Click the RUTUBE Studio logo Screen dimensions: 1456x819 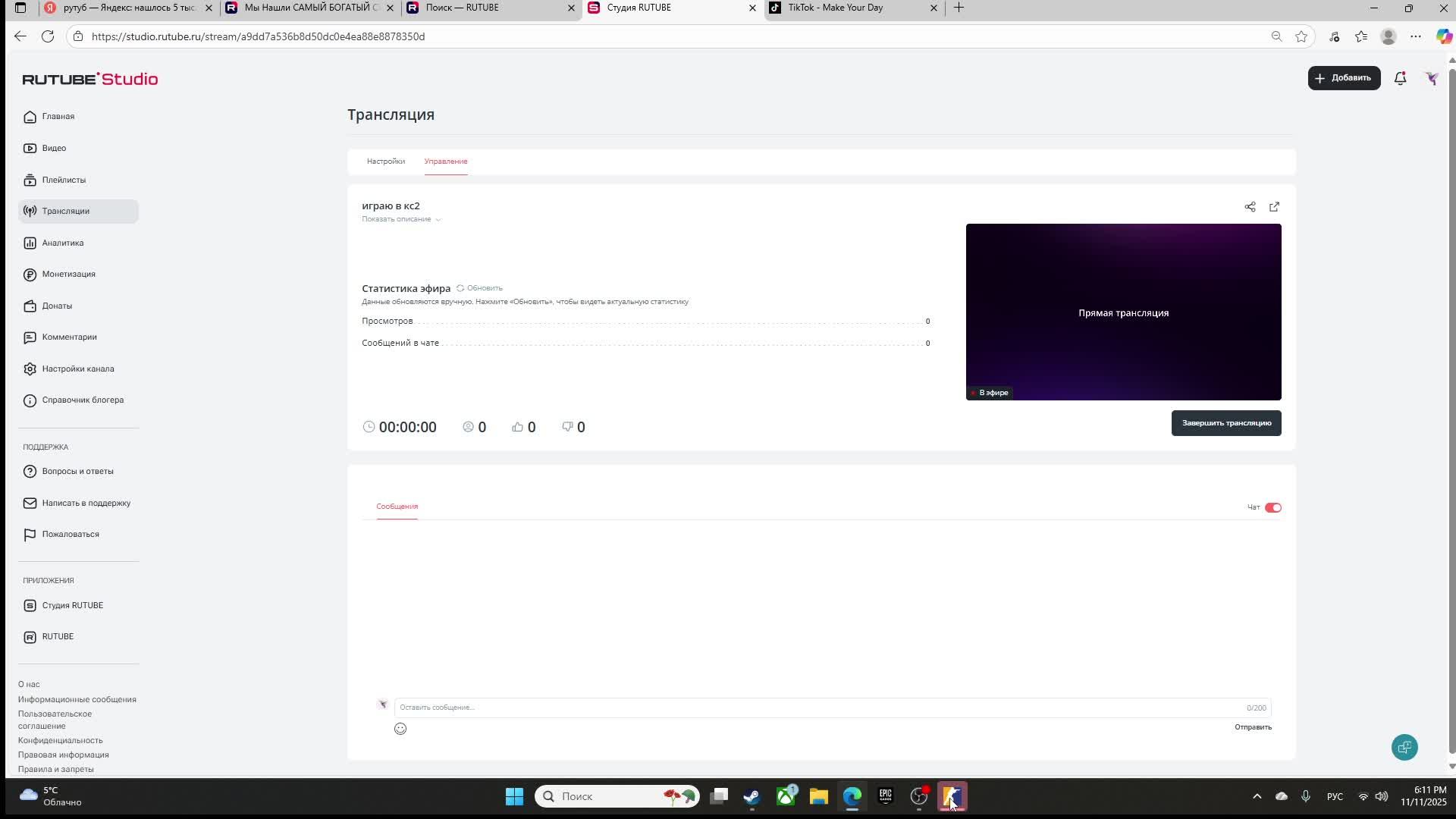(x=90, y=79)
